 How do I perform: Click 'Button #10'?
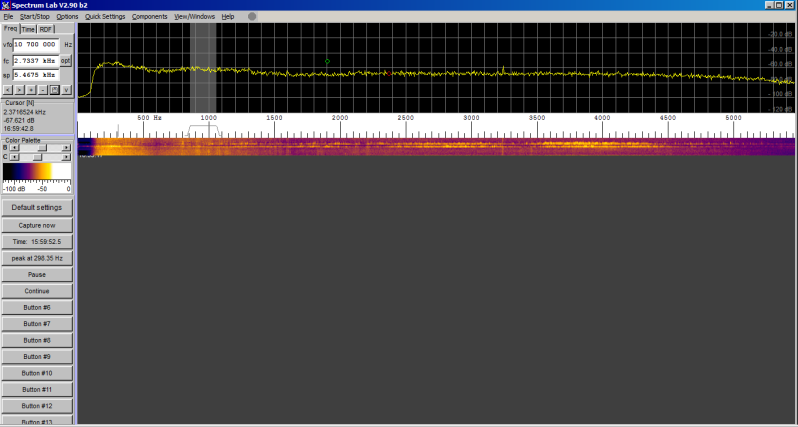(x=37, y=373)
